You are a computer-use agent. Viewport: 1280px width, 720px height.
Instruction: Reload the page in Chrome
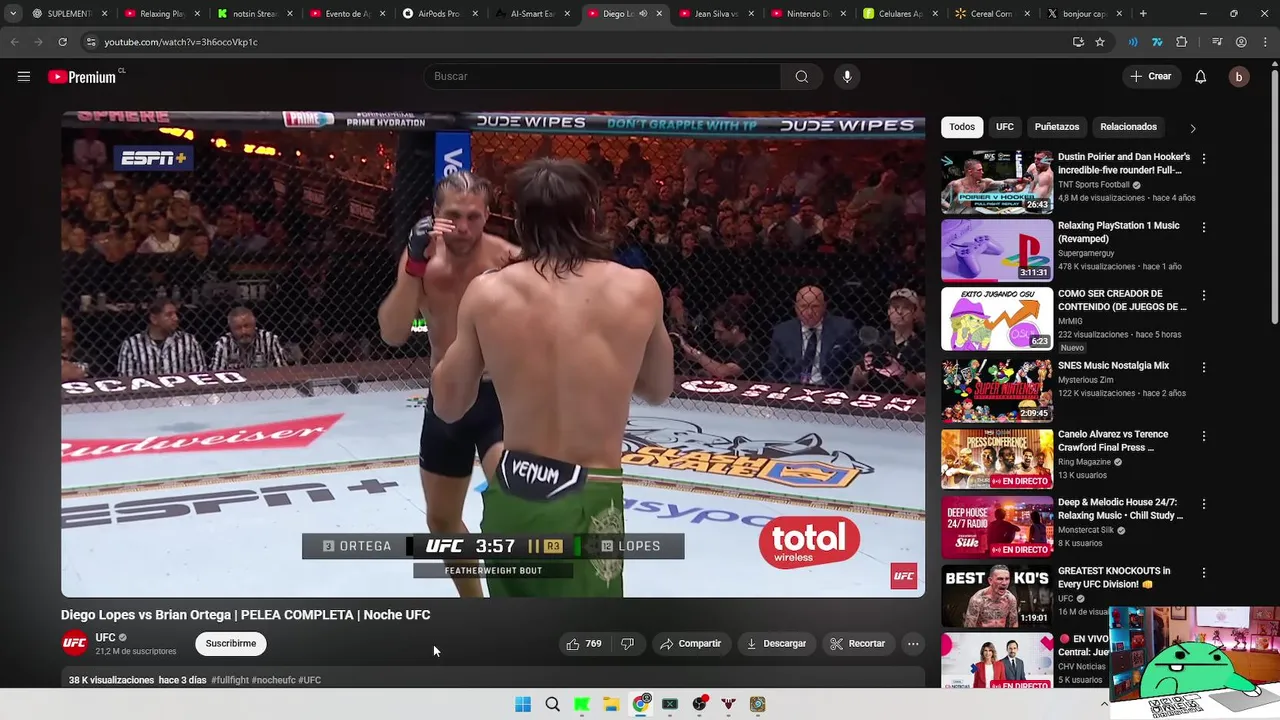[x=62, y=42]
